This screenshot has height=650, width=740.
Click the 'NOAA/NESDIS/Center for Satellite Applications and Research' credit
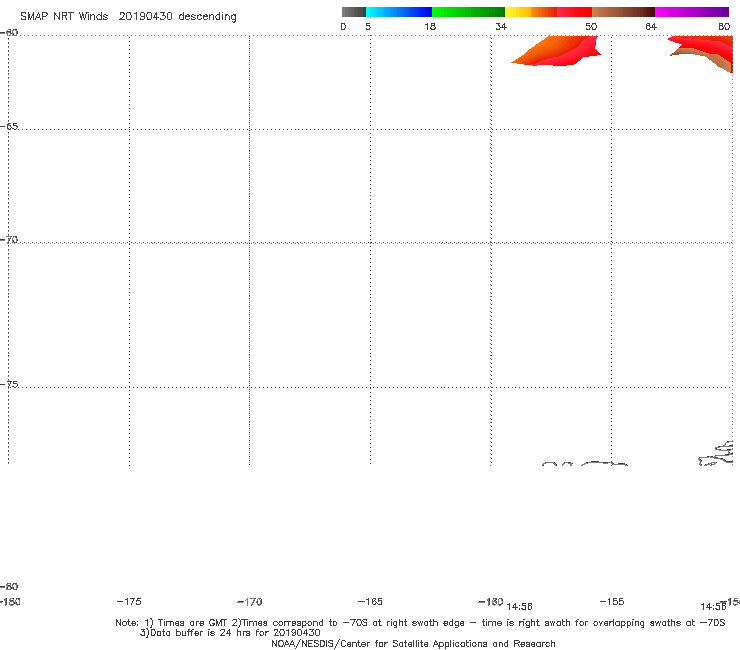pyautogui.click(x=413, y=643)
